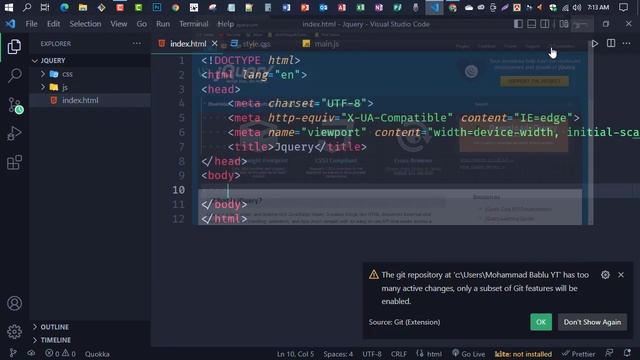The width and height of the screenshot is (640, 360).
Task: Run the file with the play icon
Action: (x=595, y=43)
